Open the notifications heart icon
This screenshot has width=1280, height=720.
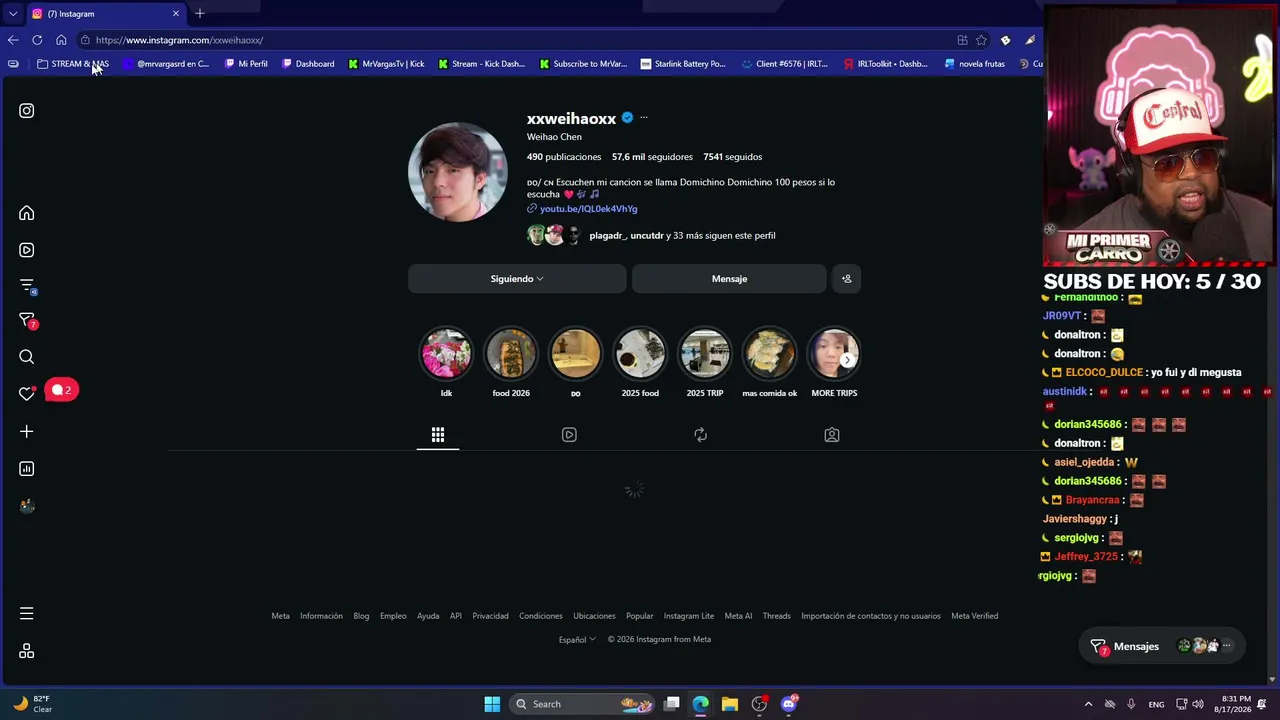click(27, 393)
